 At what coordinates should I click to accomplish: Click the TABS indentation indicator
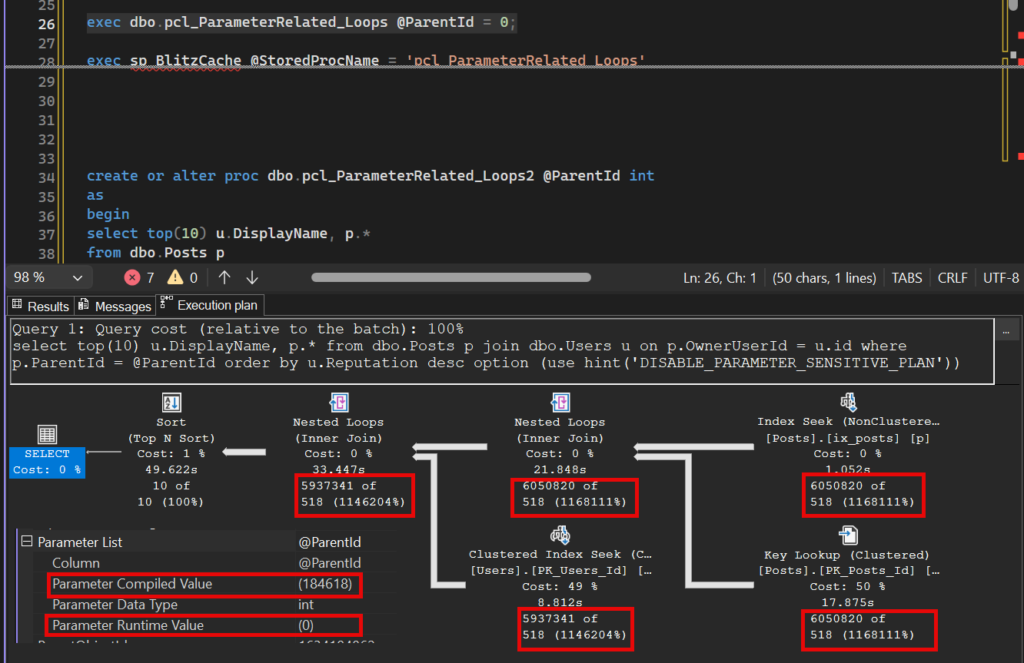(x=907, y=278)
